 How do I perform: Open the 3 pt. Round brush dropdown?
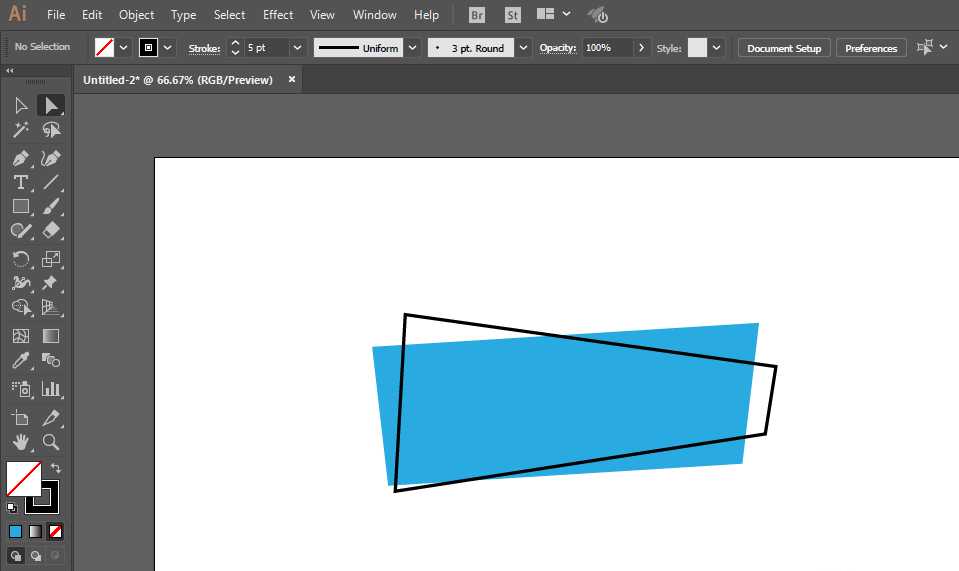523,48
